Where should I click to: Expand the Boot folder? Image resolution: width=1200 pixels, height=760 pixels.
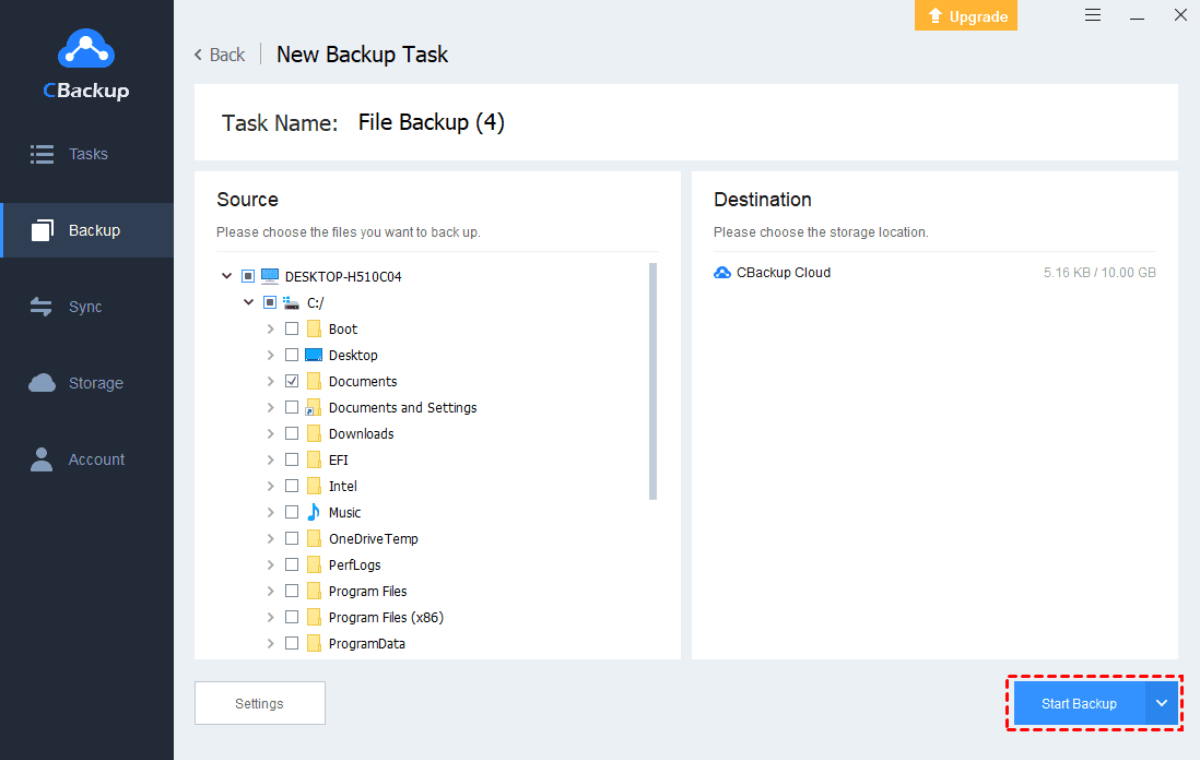[270, 329]
